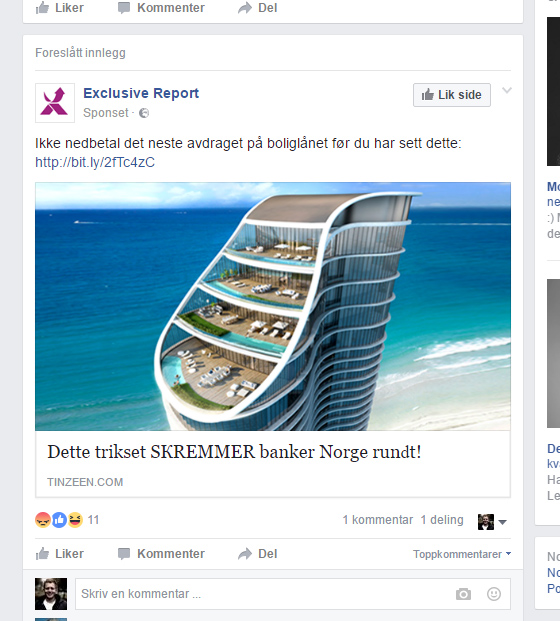Open the emoji picker in comment box
Viewport: 560px width, 621px height.
pos(494,594)
